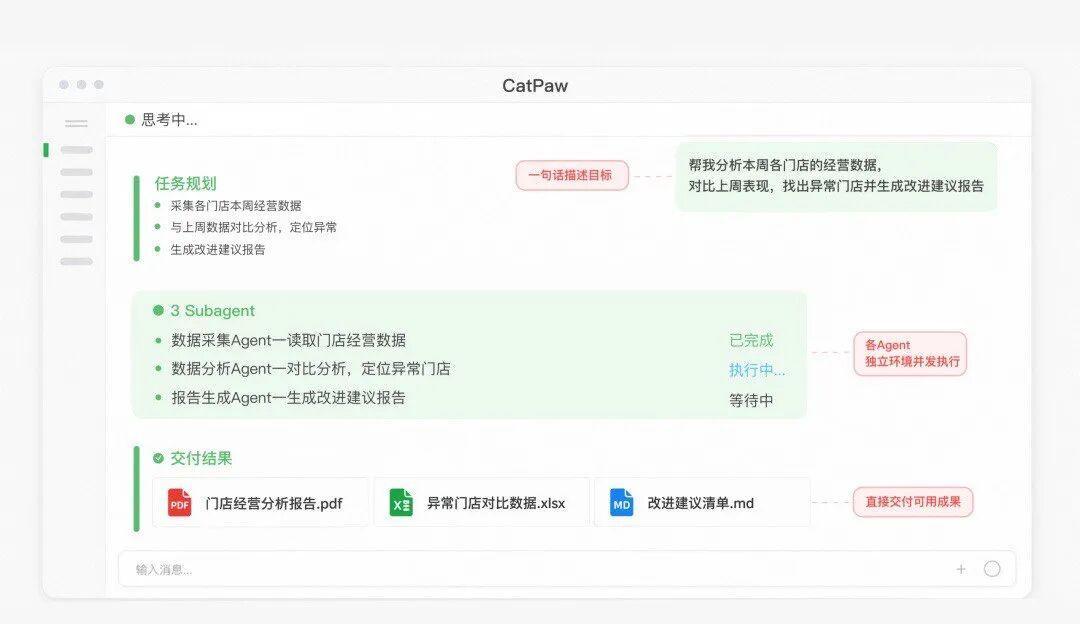Click the 直接交付可用成果 label
The height and width of the screenshot is (624, 1080).
coord(913,502)
